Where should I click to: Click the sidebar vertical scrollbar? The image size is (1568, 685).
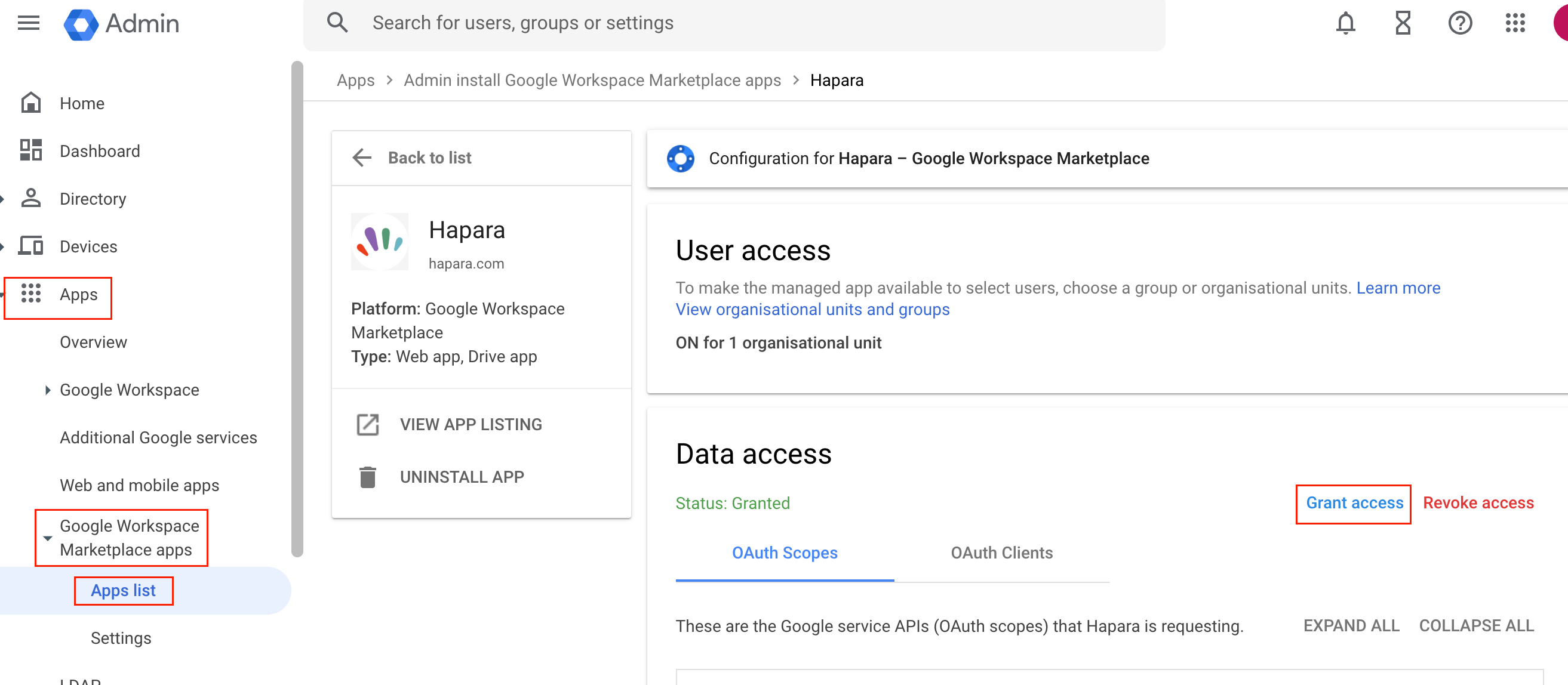point(297,308)
